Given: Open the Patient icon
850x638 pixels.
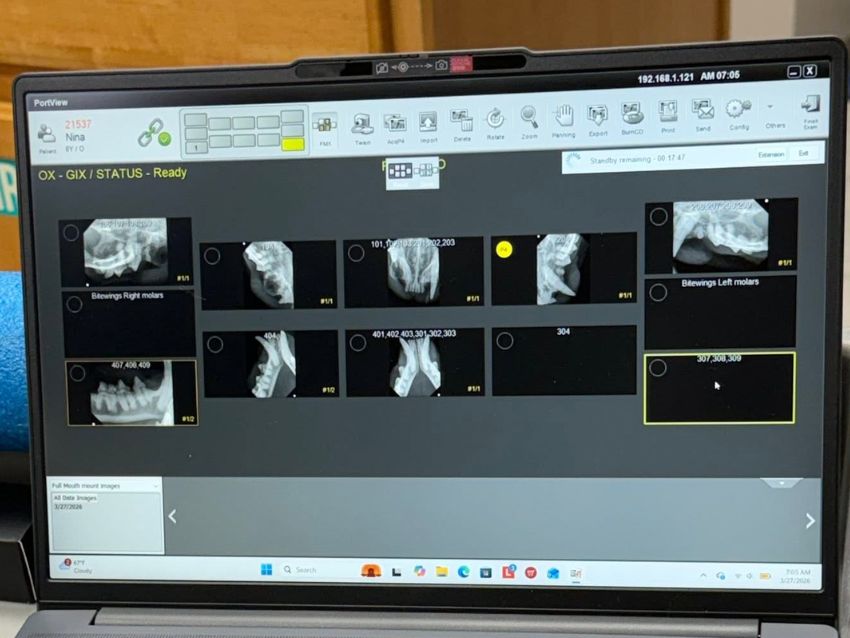Looking at the screenshot, I should [47, 136].
